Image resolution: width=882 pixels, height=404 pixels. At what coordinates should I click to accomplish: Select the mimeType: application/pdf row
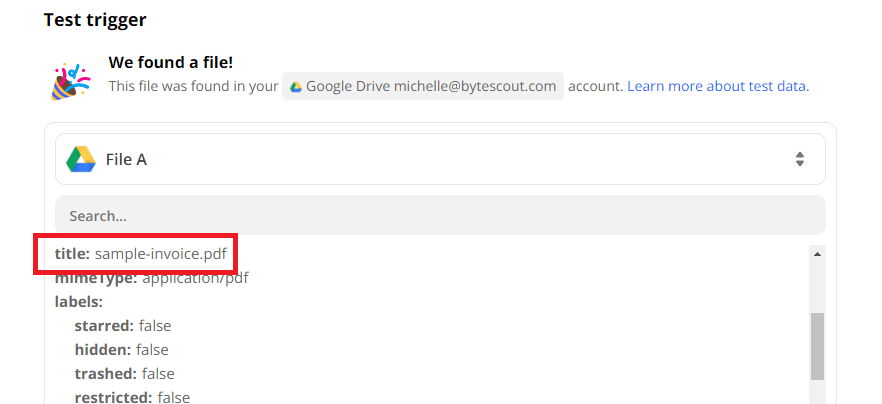coord(151,278)
